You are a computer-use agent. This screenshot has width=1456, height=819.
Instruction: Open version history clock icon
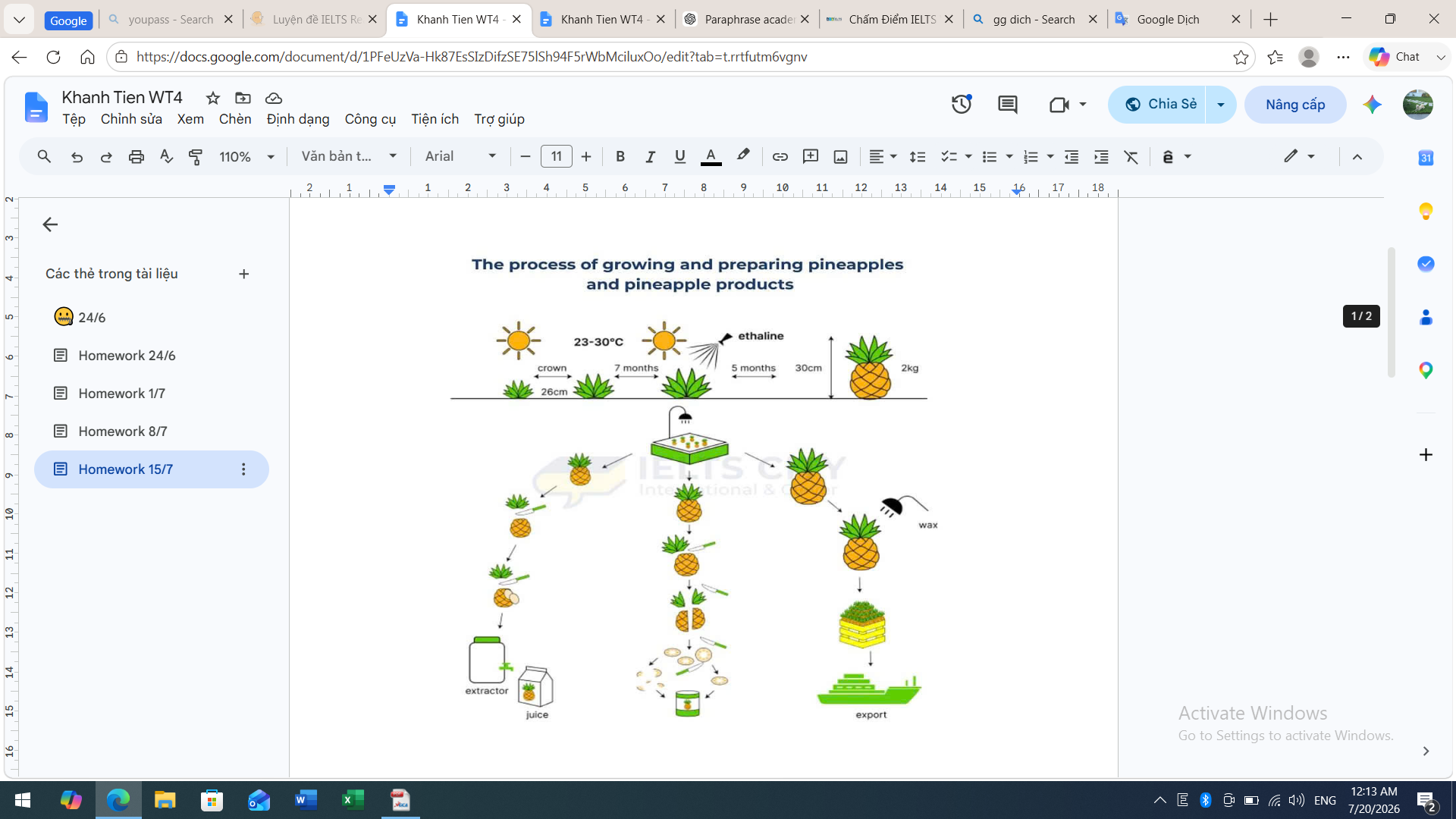pos(962,105)
